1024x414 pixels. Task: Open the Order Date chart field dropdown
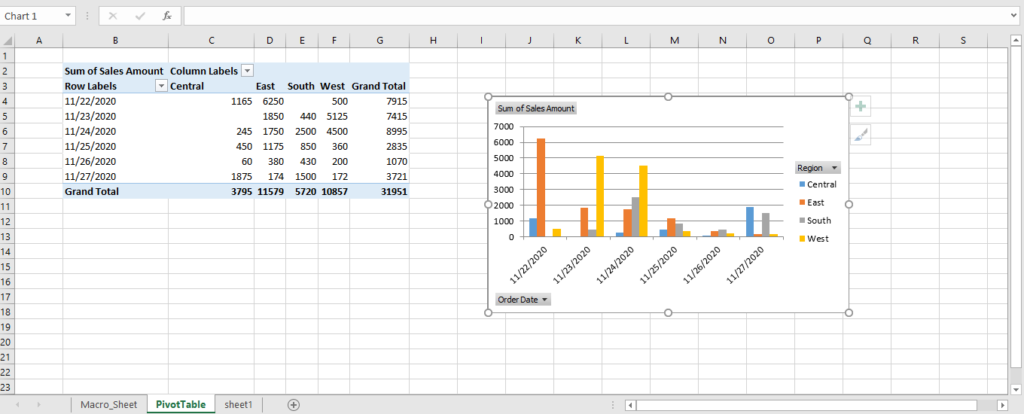522,299
